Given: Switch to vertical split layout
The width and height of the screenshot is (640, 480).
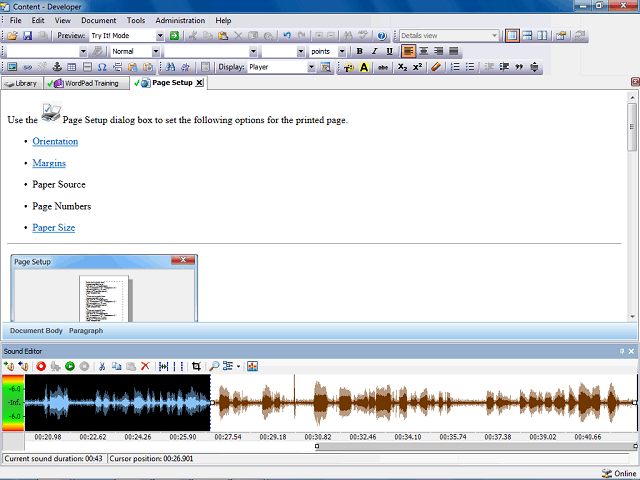Looking at the screenshot, I should point(542,36).
